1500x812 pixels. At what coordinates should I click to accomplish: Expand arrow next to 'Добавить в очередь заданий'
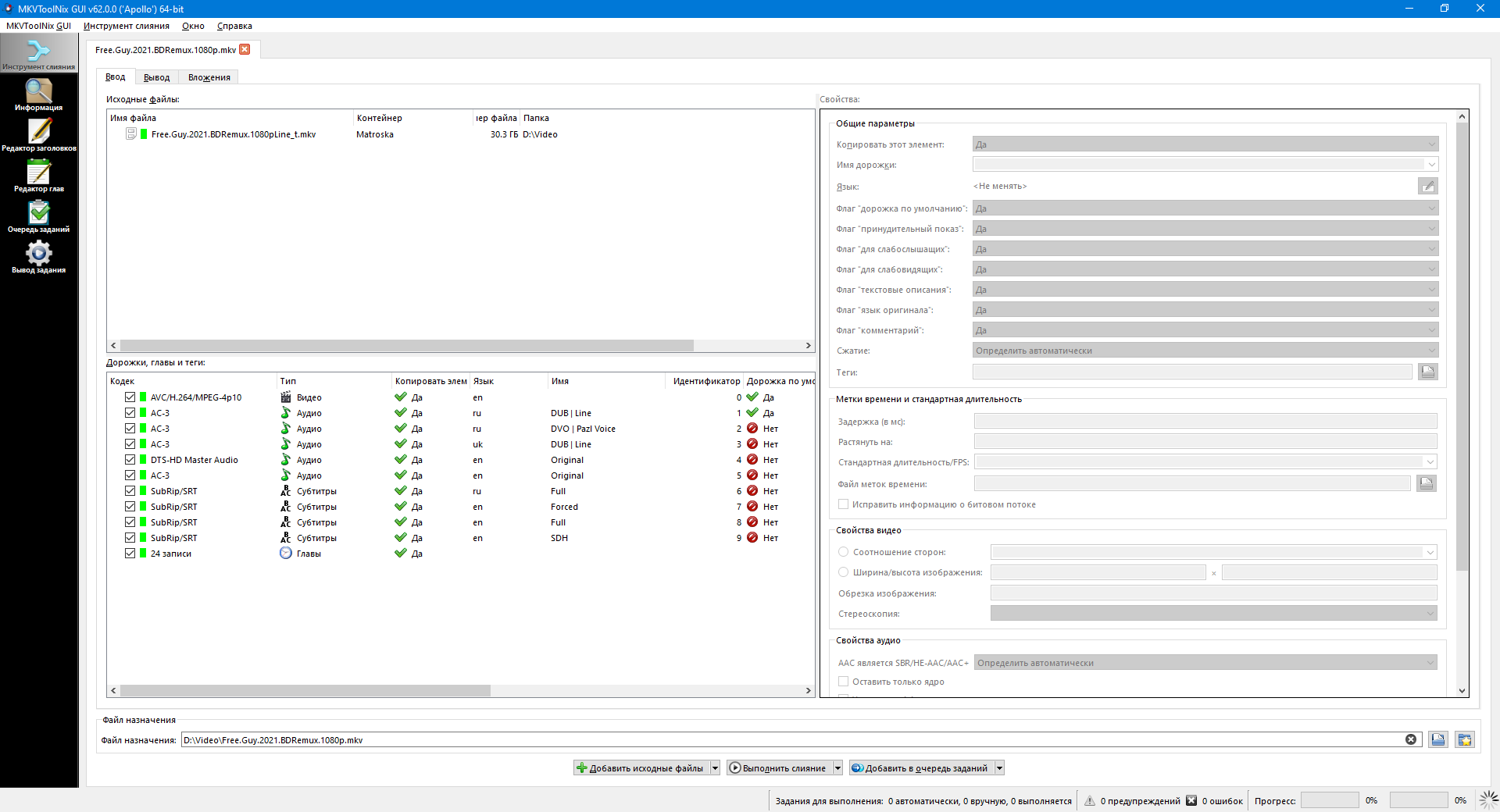[999, 768]
